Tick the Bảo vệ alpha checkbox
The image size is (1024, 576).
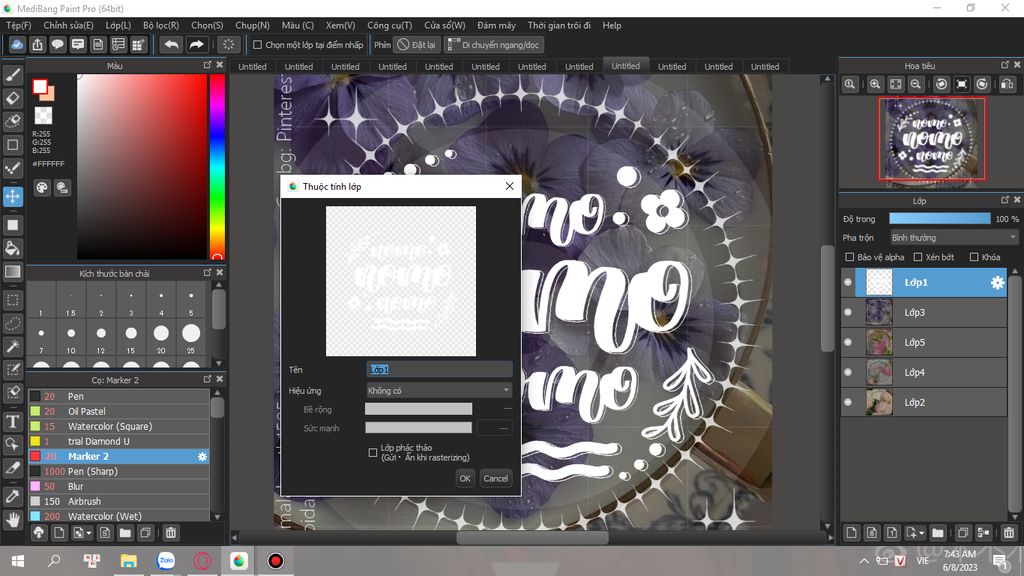click(849, 257)
